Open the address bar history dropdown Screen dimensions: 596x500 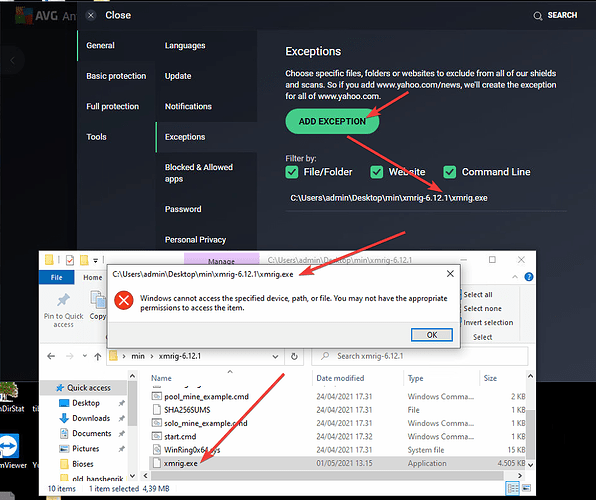[275, 357]
